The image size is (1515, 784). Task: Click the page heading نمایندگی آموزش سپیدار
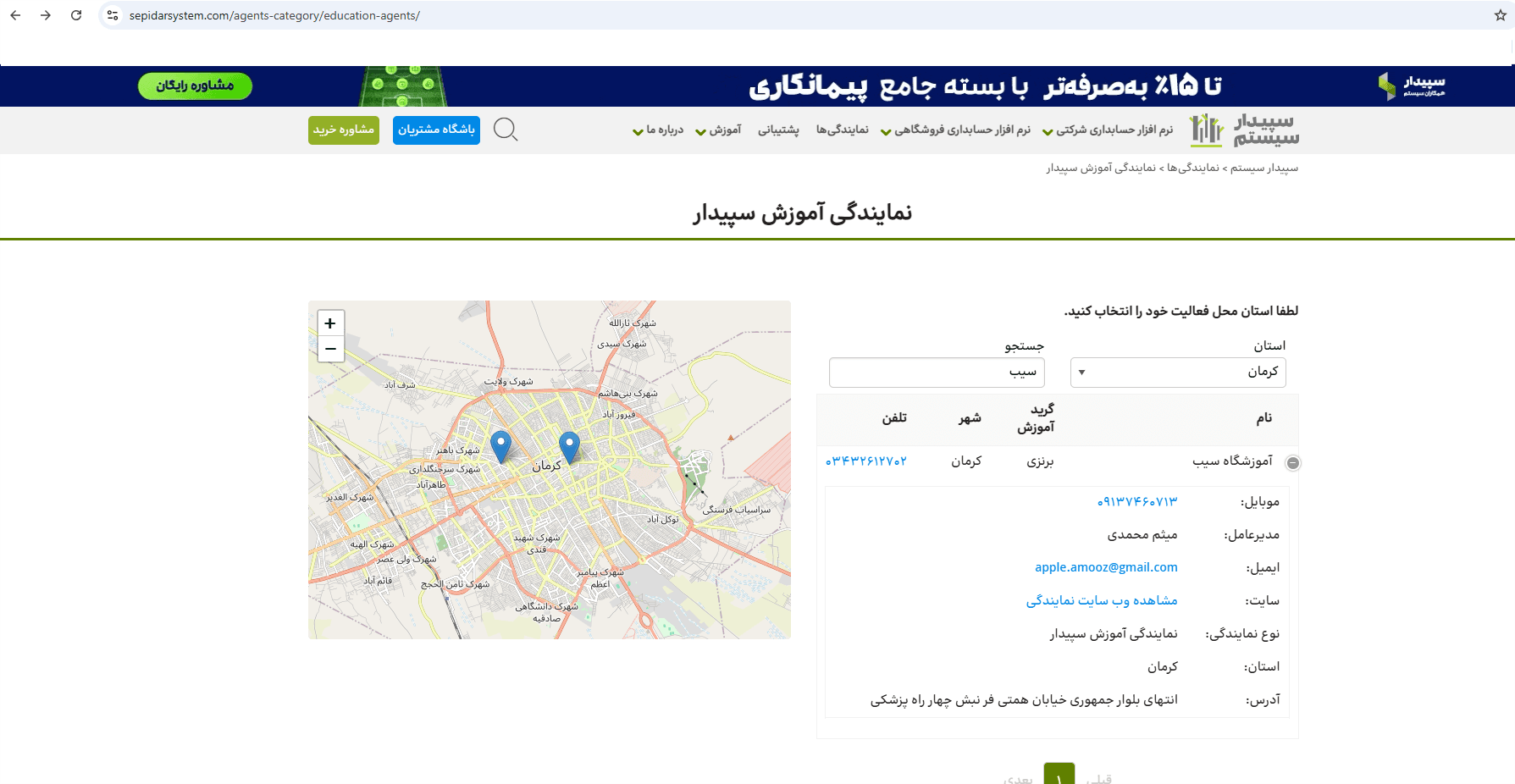point(802,213)
